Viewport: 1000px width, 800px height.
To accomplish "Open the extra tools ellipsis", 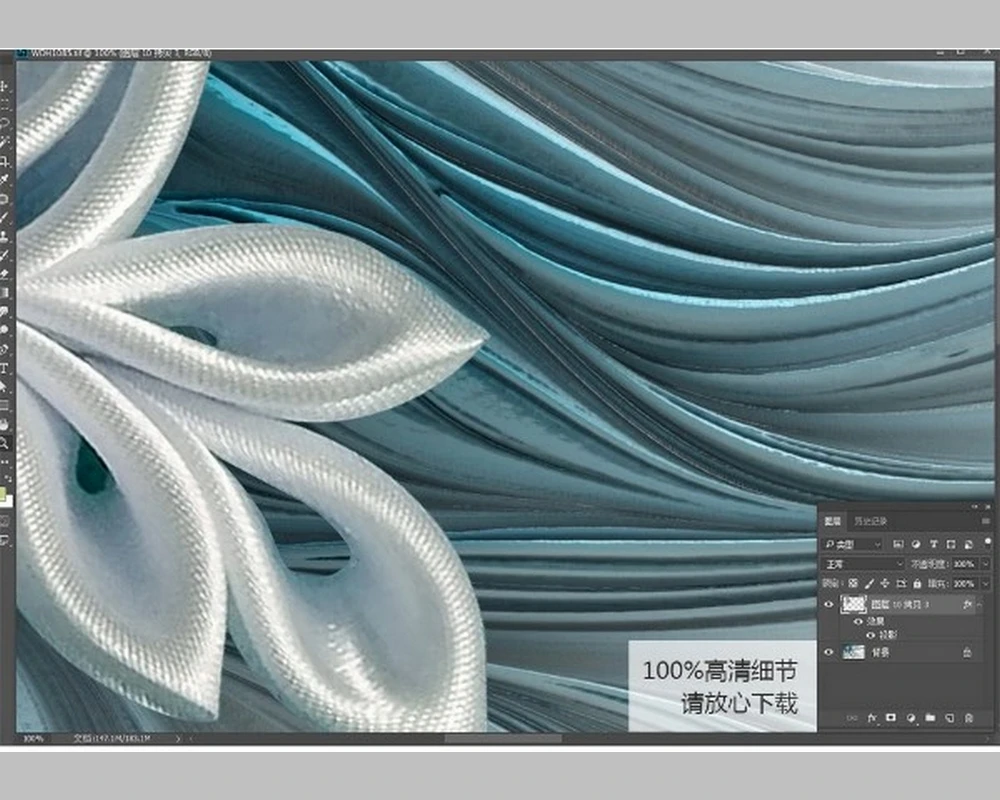I will click(5, 461).
